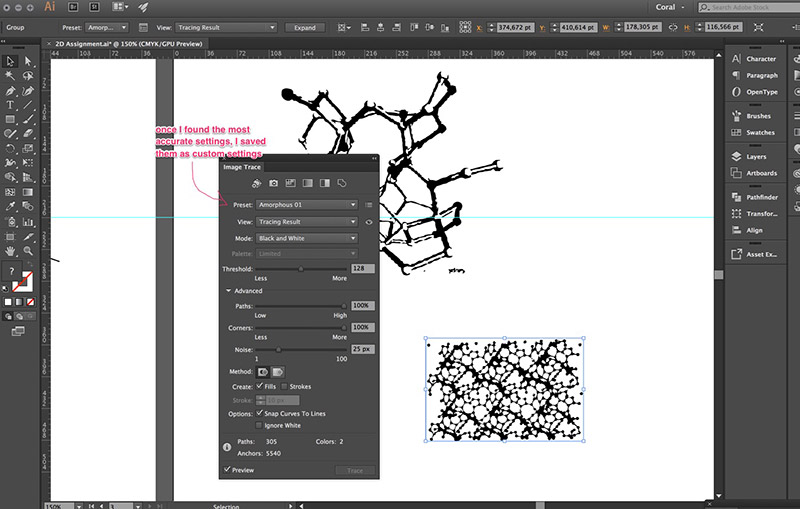Click the Outline preset icon in Image Trace
This screenshot has width=800, height=509.
342,183
